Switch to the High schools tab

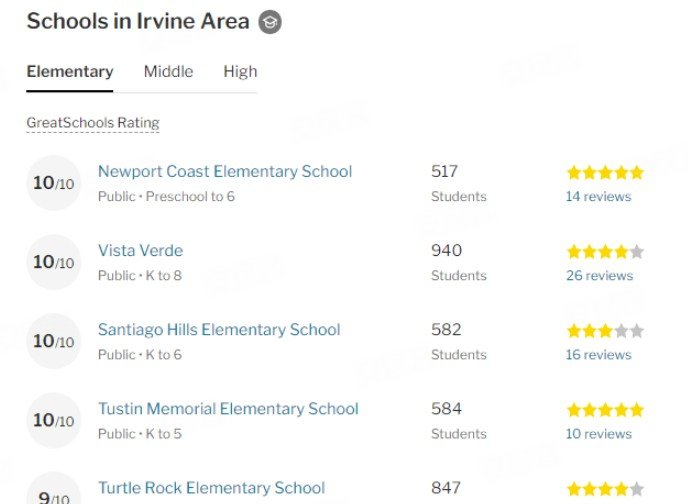point(240,71)
